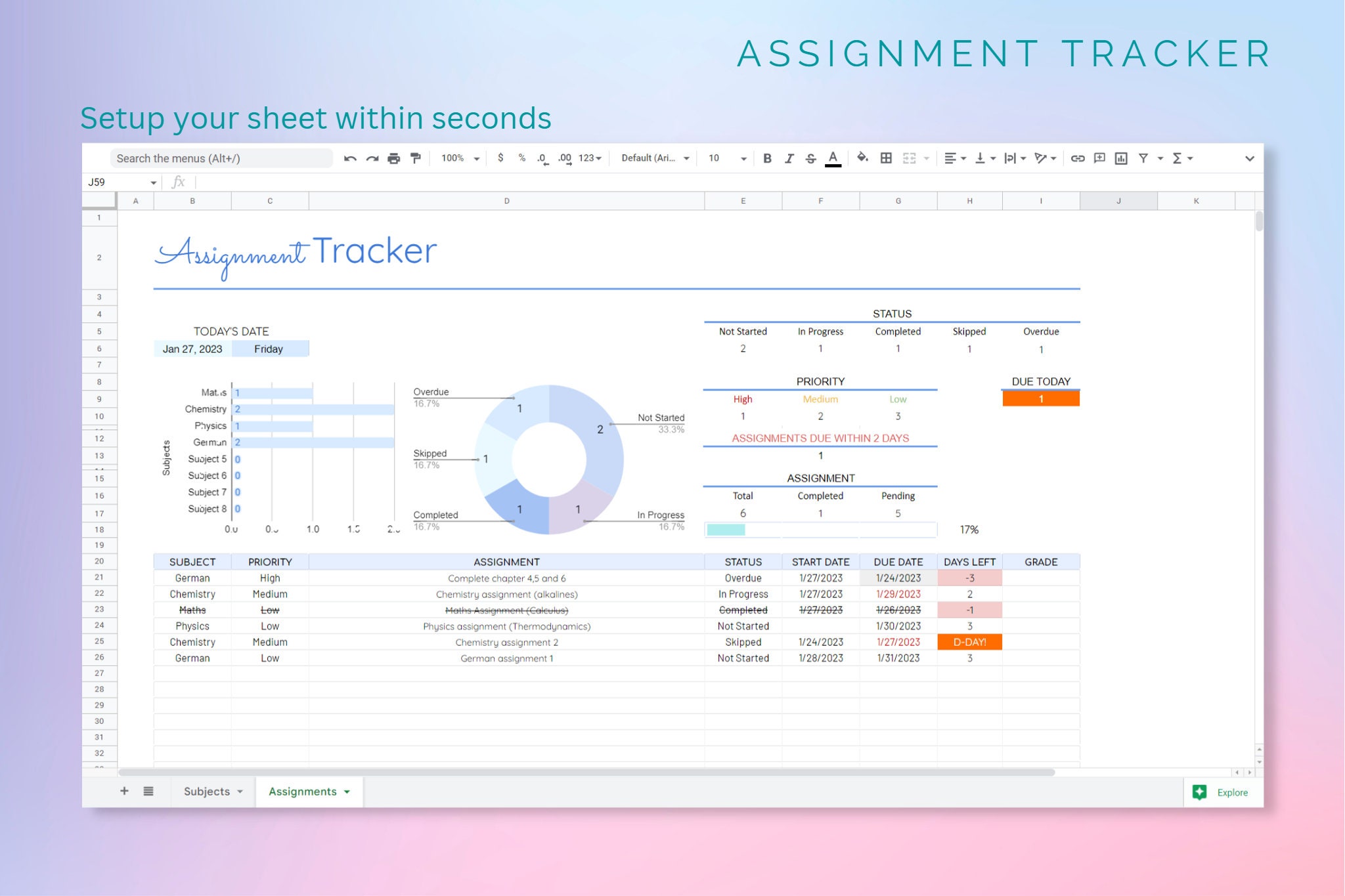
Task: Toggle Bold formatting
Action: (767, 158)
